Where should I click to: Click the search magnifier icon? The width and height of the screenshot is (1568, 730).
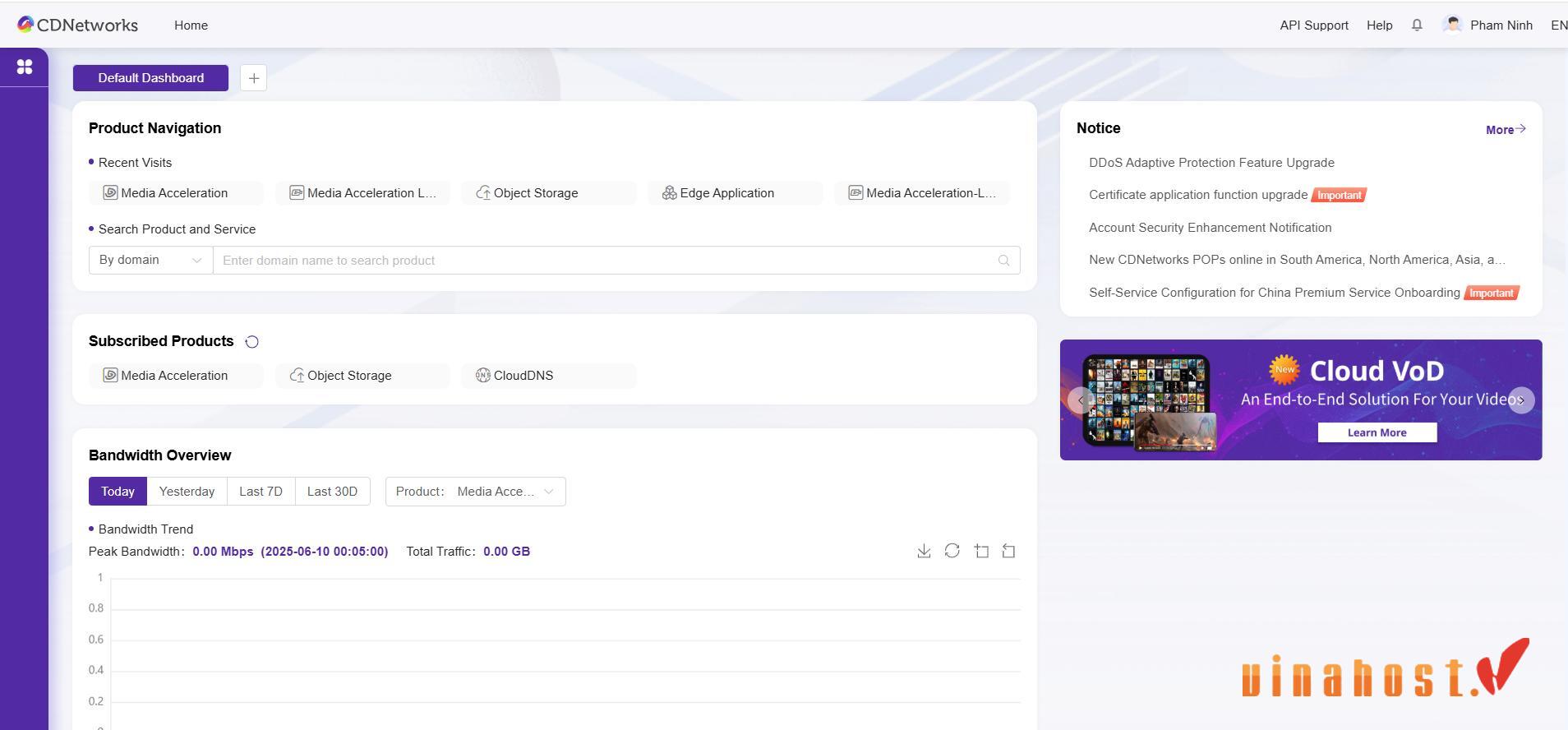point(1003,261)
